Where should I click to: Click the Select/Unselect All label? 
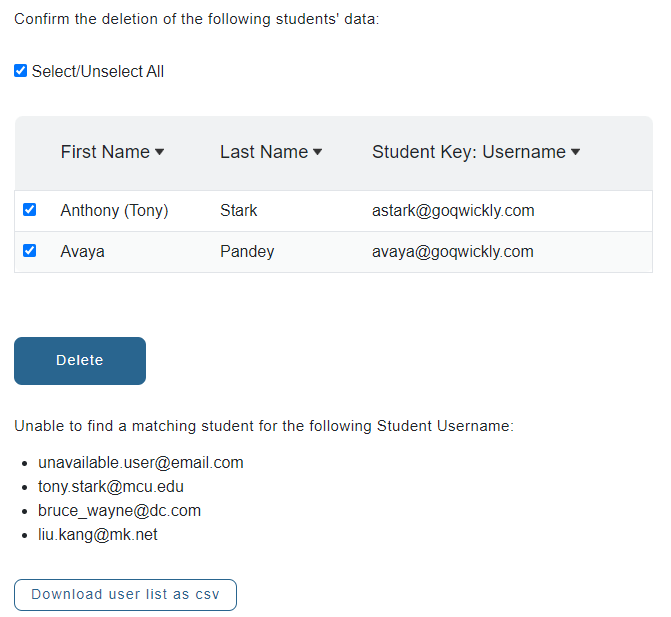(x=98, y=71)
